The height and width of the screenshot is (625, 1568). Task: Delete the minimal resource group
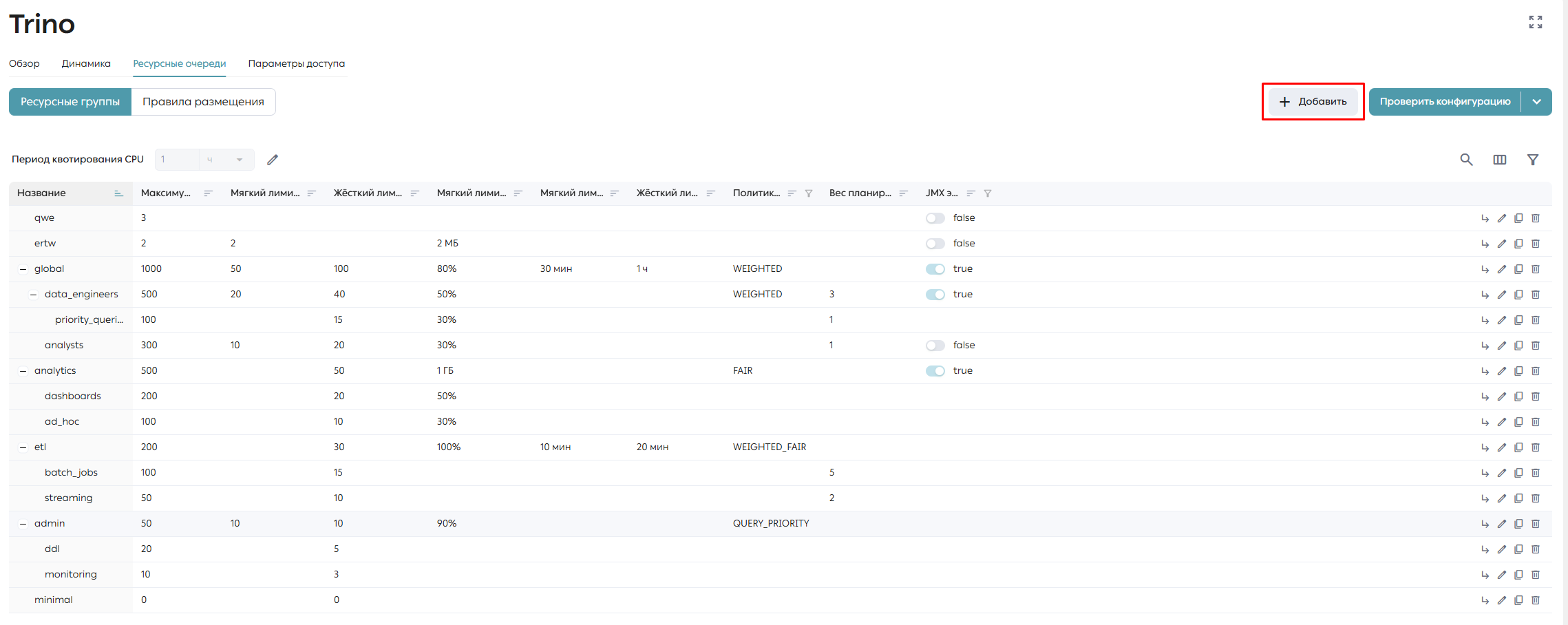[1535, 600]
